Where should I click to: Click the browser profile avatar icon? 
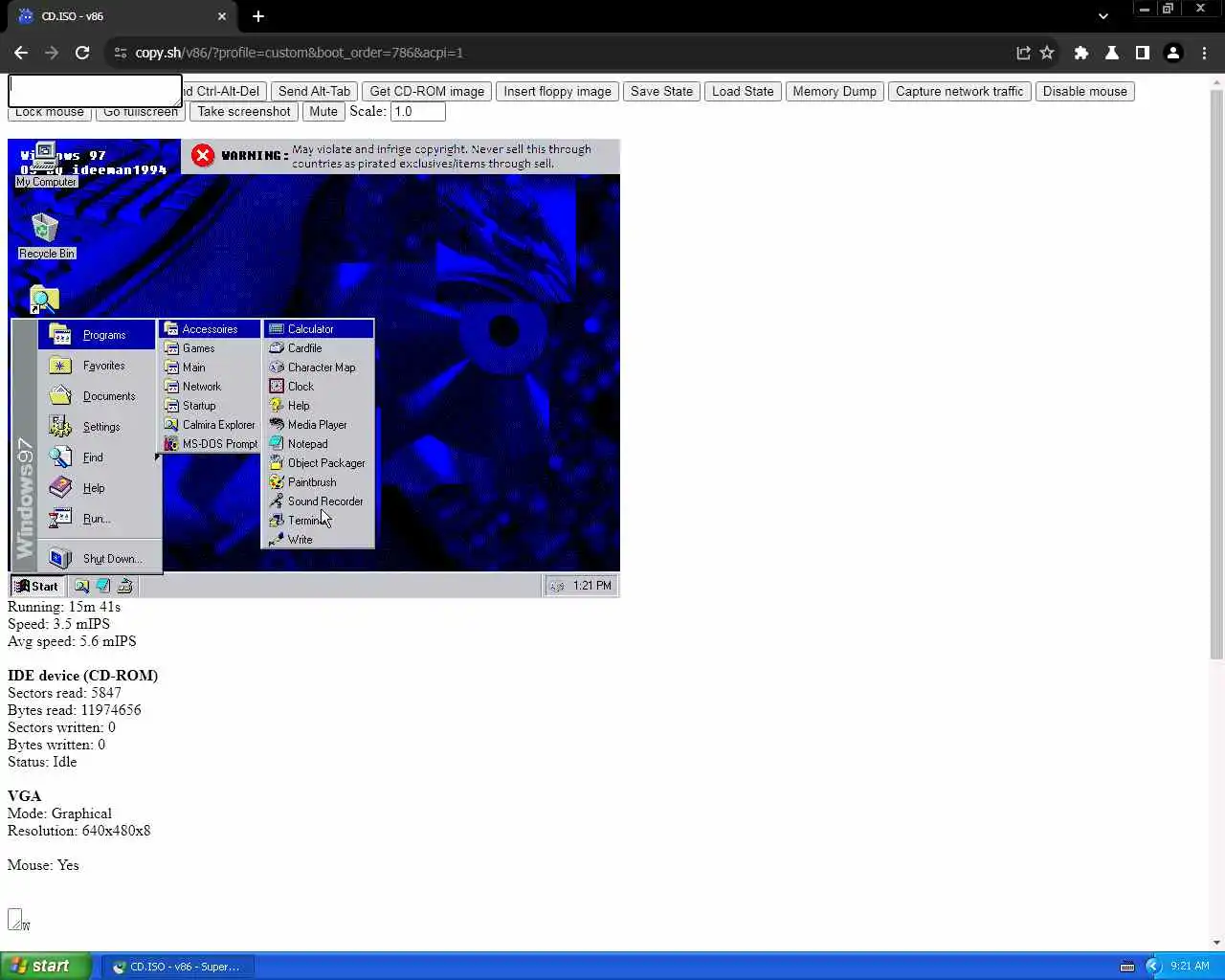coord(1173,53)
